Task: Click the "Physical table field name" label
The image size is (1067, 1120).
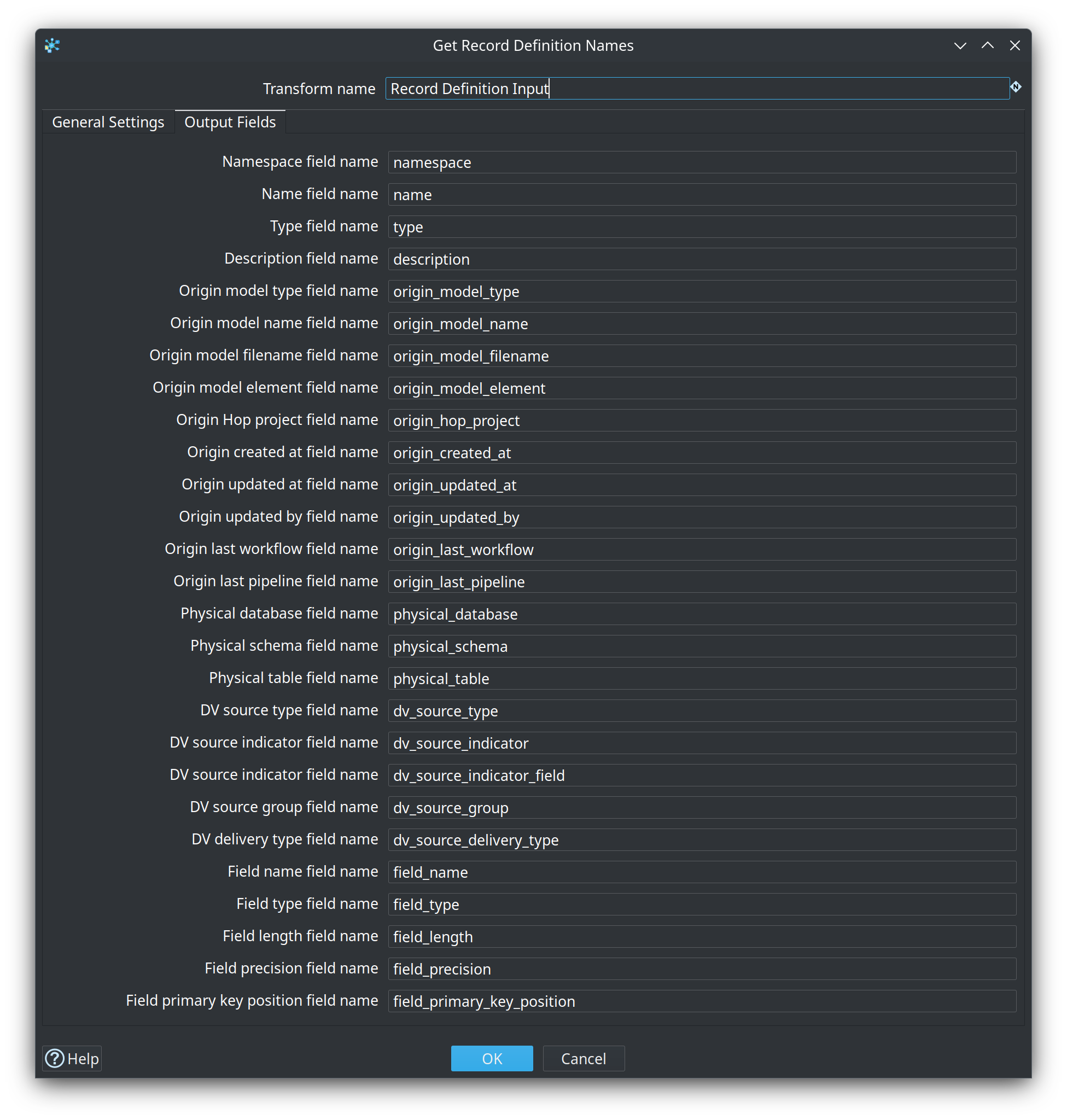Action: coord(294,678)
